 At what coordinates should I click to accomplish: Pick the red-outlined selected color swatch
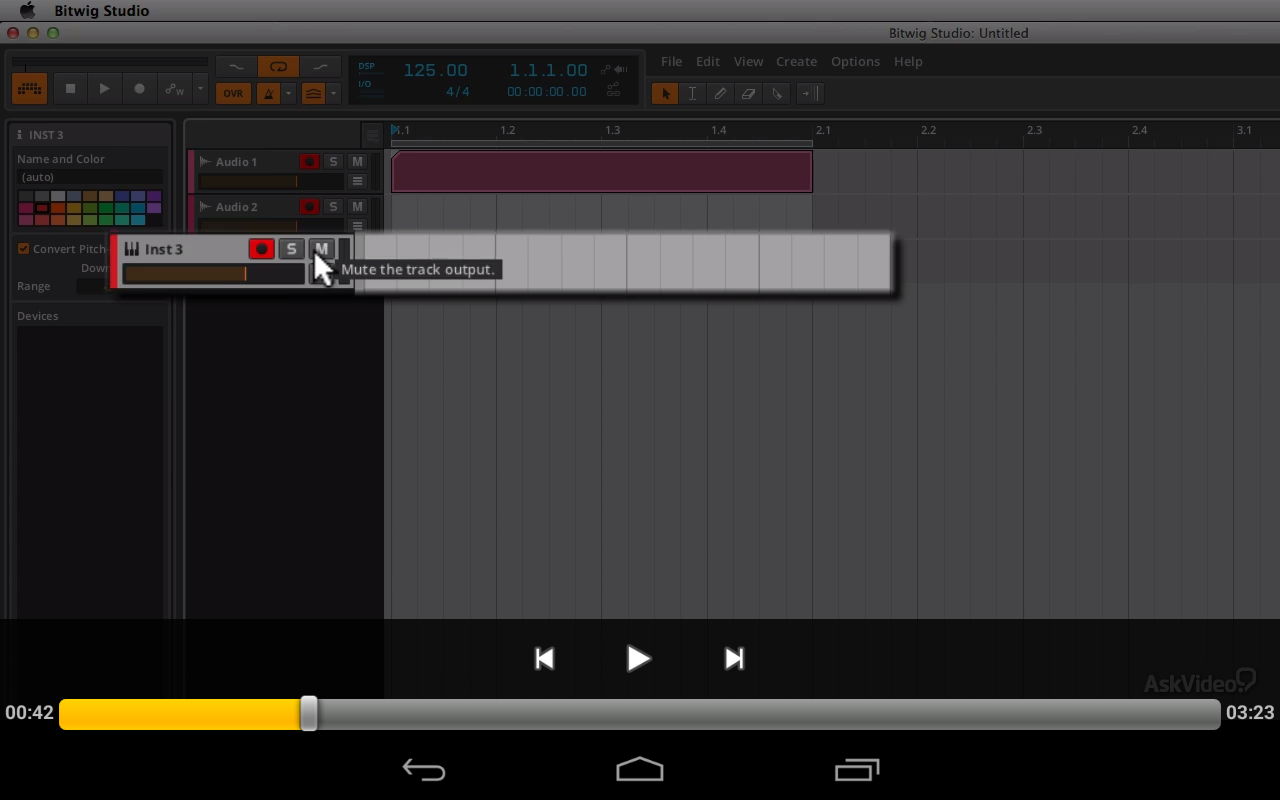click(x=42, y=208)
